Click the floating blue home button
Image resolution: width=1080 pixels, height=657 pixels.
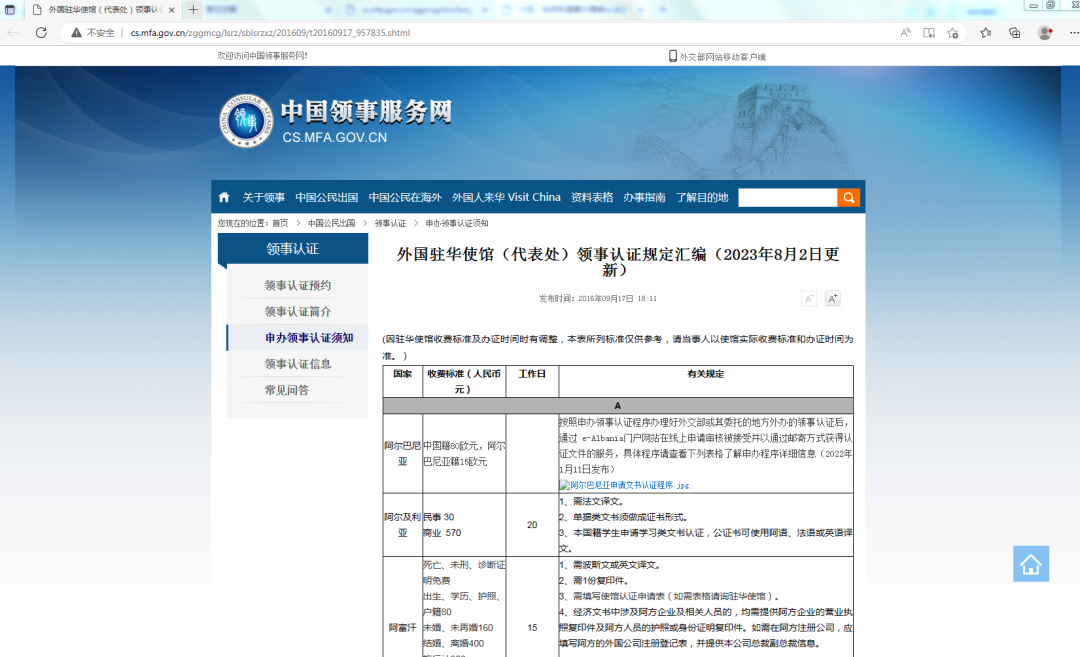[x=1031, y=564]
